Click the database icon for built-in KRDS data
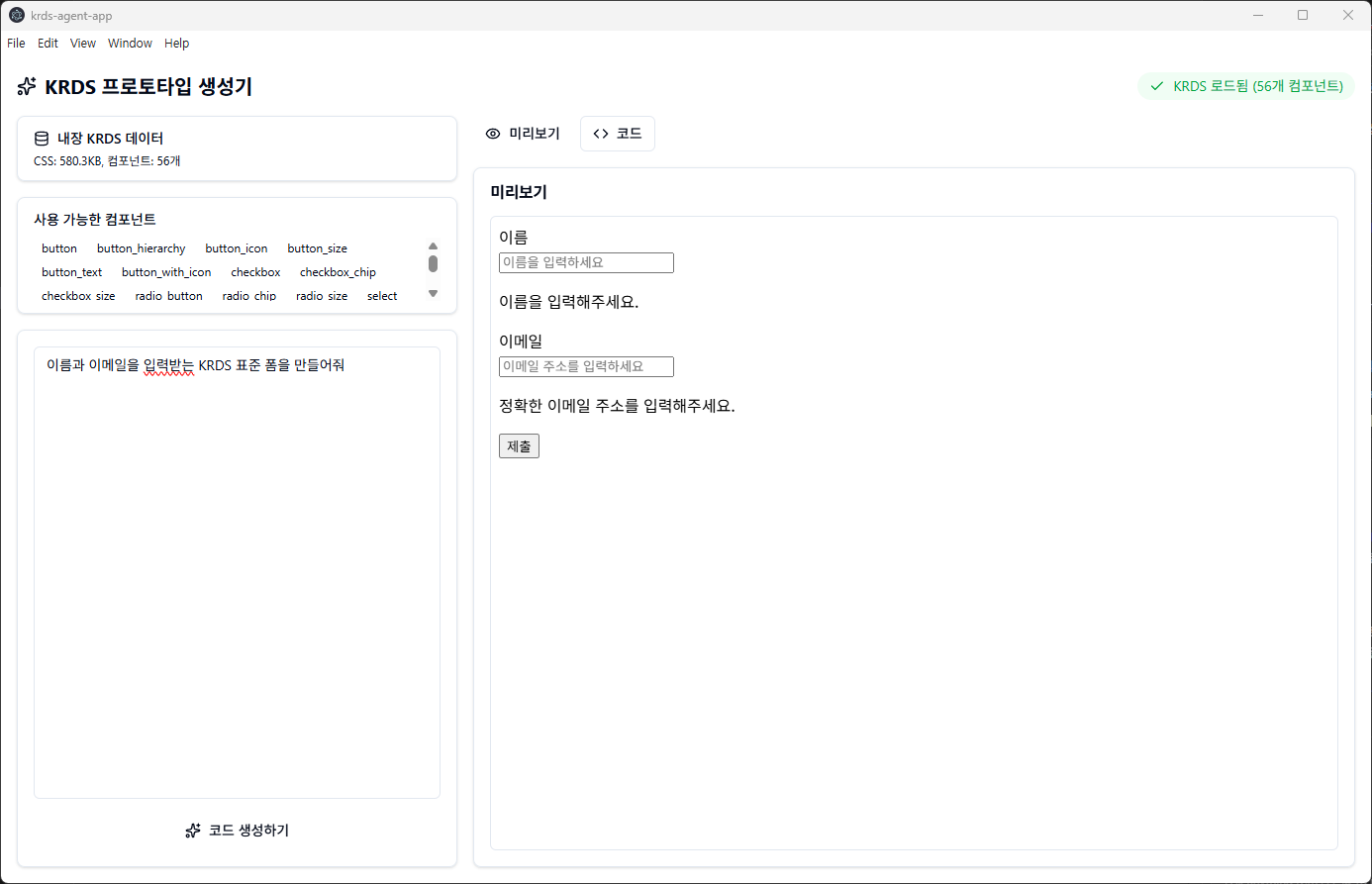The height and width of the screenshot is (884, 1372). [42, 139]
